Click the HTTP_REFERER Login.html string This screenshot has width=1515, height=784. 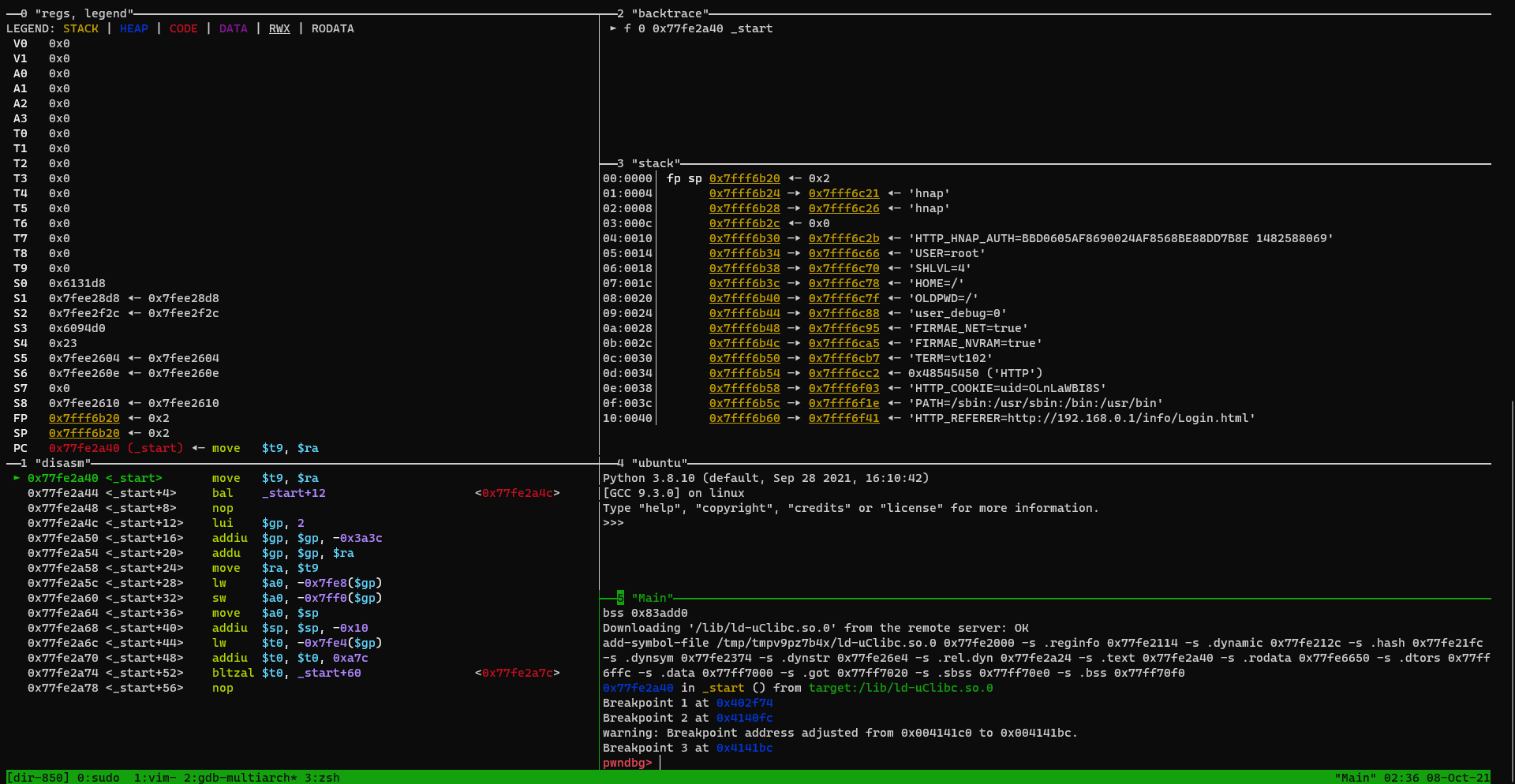tap(1082, 418)
